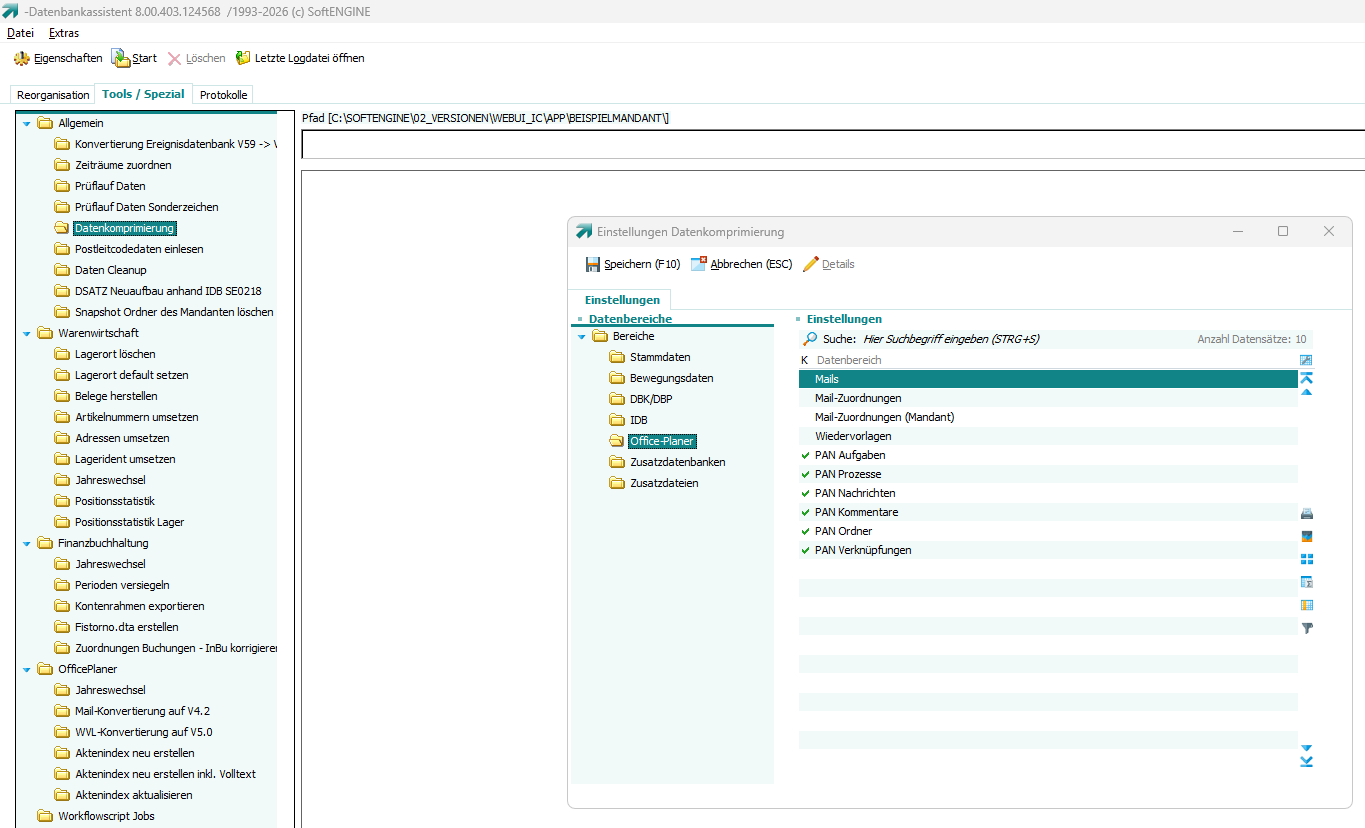The height and width of the screenshot is (828, 1365).
Task: Open the Extras menu
Action: coord(64,33)
